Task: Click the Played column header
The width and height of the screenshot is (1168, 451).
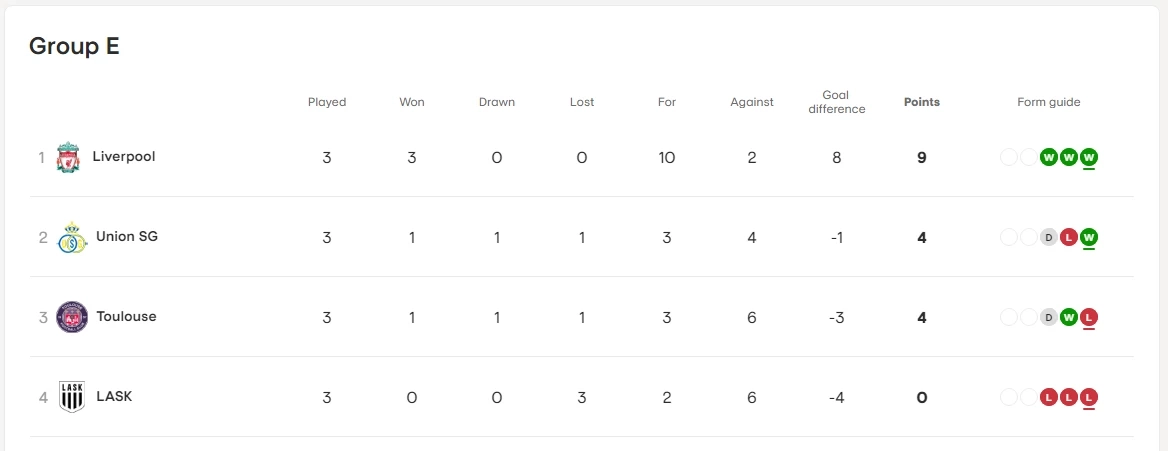Action: pyautogui.click(x=327, y=102)
